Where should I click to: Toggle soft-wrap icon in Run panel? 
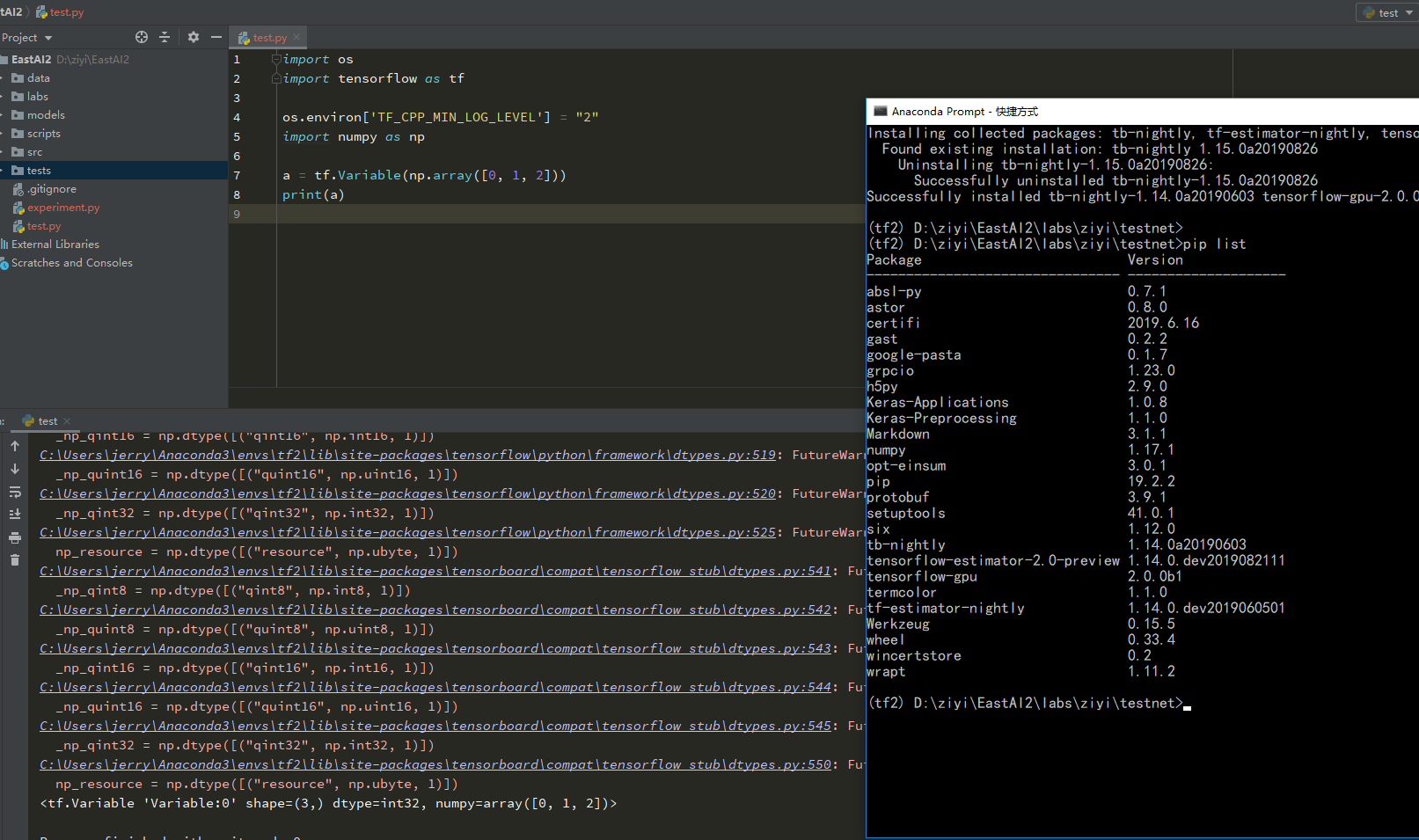tap(15, 492)
